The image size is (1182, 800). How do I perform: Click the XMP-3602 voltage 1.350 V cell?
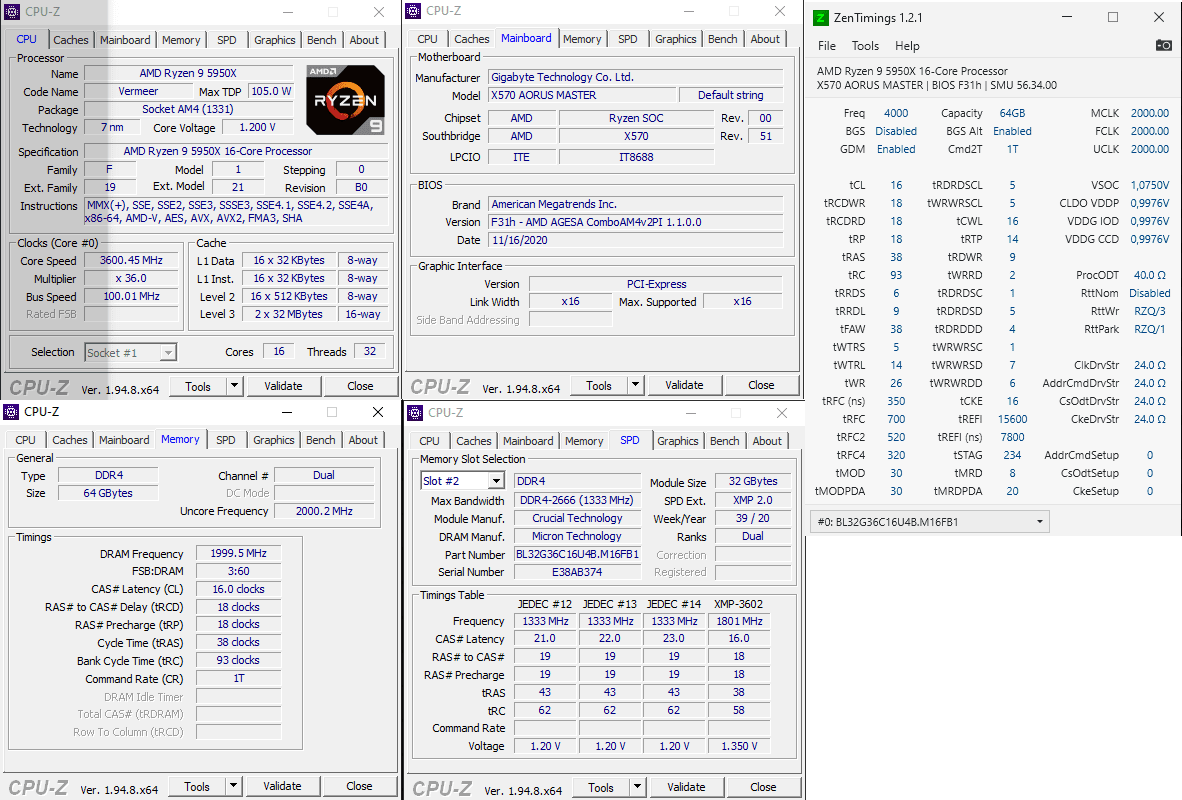(739, 746)
